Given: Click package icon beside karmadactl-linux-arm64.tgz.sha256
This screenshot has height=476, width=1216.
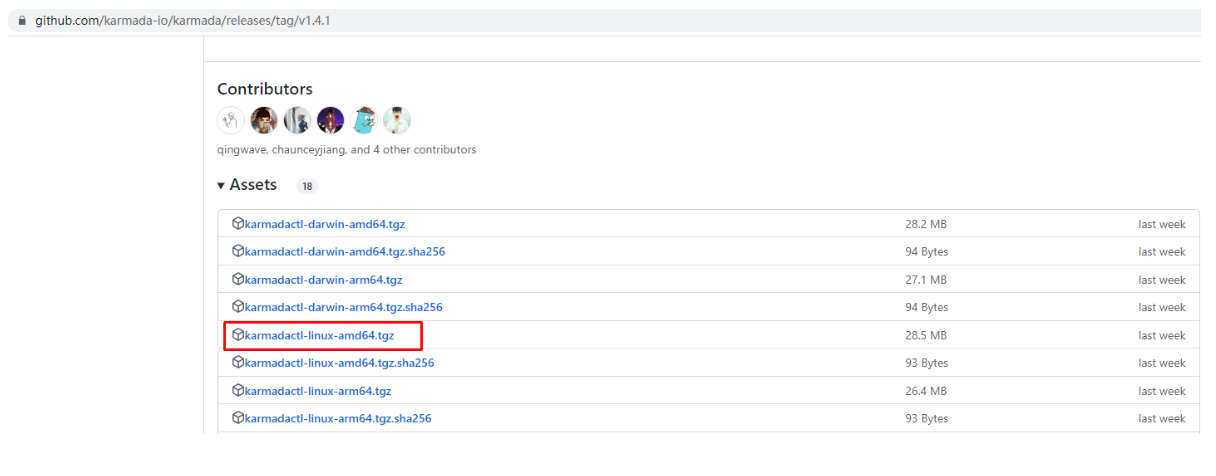Looking at the screenshot, I should tap(238, 418).
